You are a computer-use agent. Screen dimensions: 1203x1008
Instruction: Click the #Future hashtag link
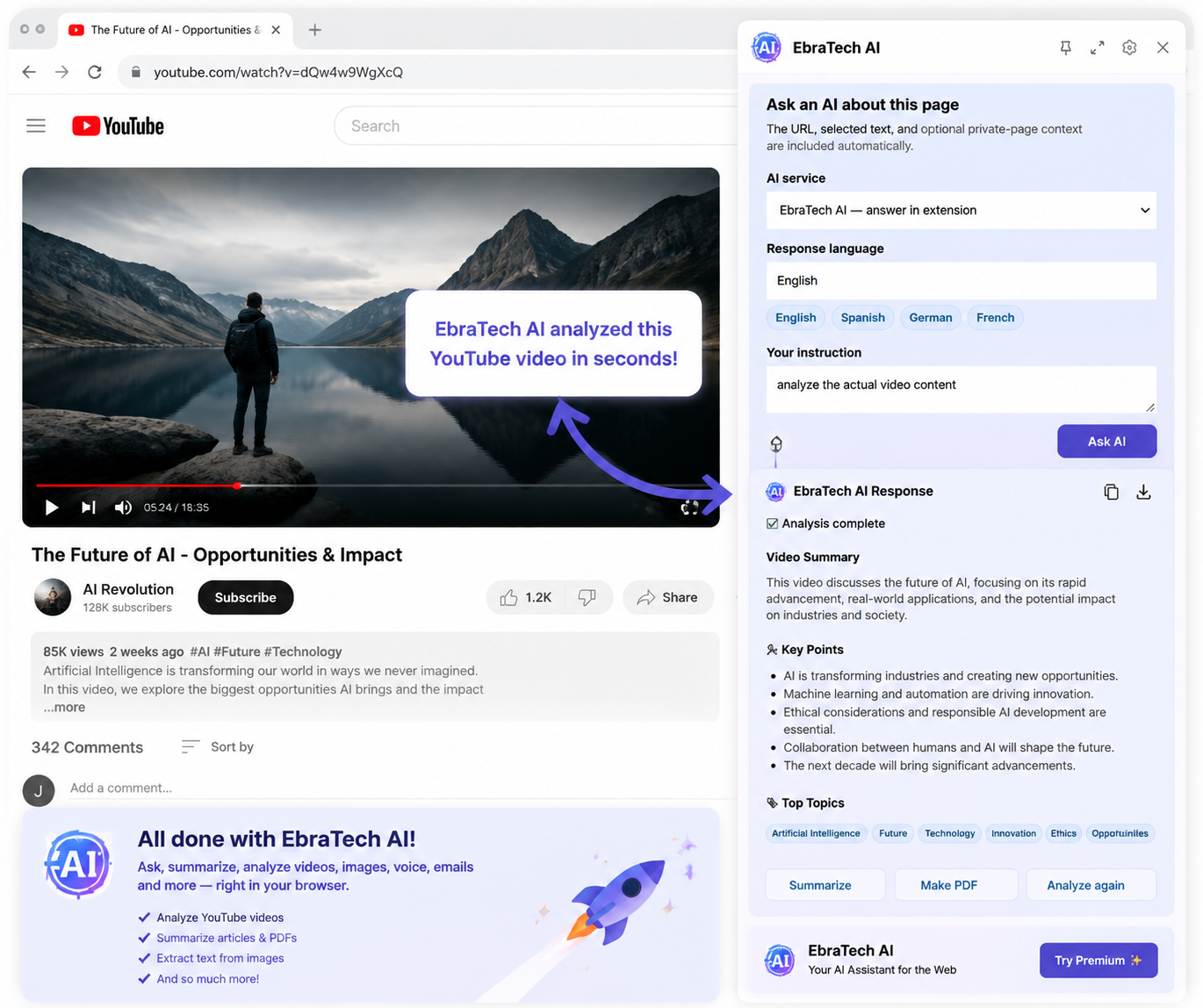point(237,652)
